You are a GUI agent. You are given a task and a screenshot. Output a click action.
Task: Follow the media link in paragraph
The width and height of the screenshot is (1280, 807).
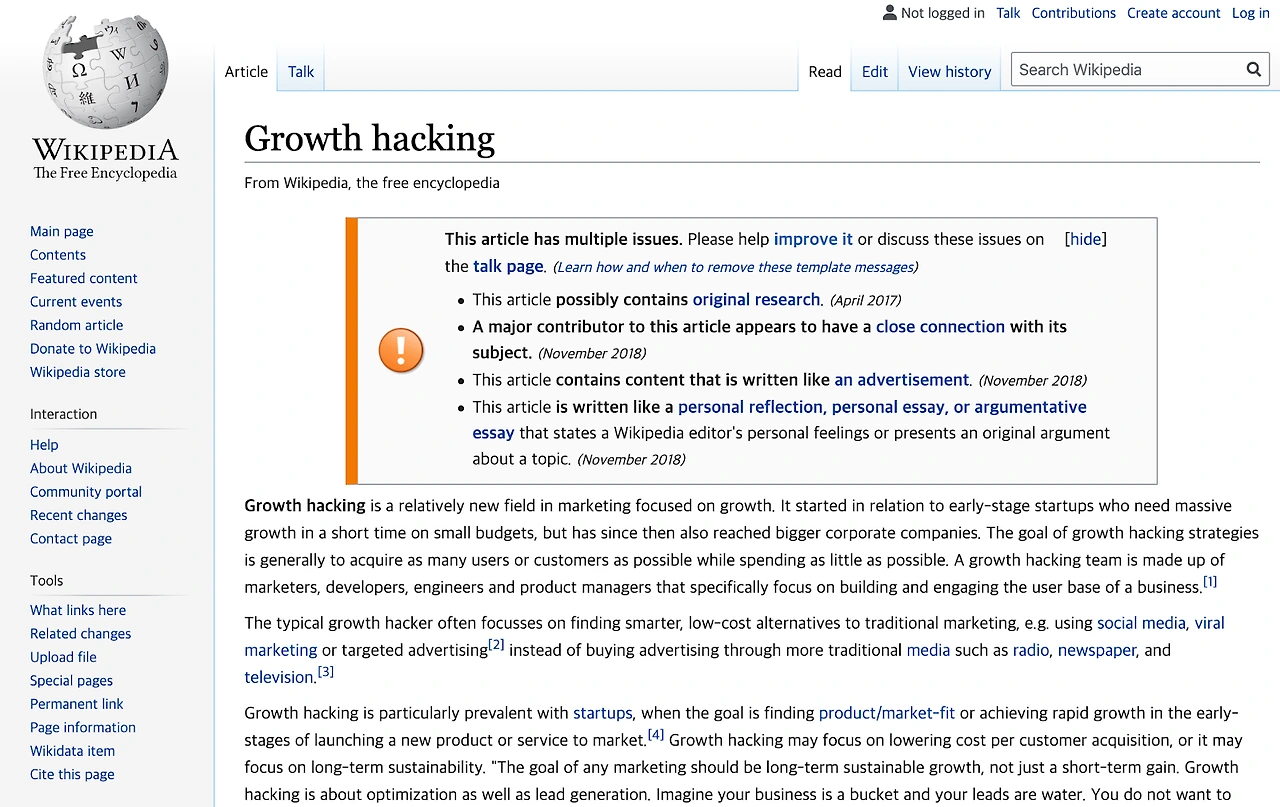click(x=928, y=650)
